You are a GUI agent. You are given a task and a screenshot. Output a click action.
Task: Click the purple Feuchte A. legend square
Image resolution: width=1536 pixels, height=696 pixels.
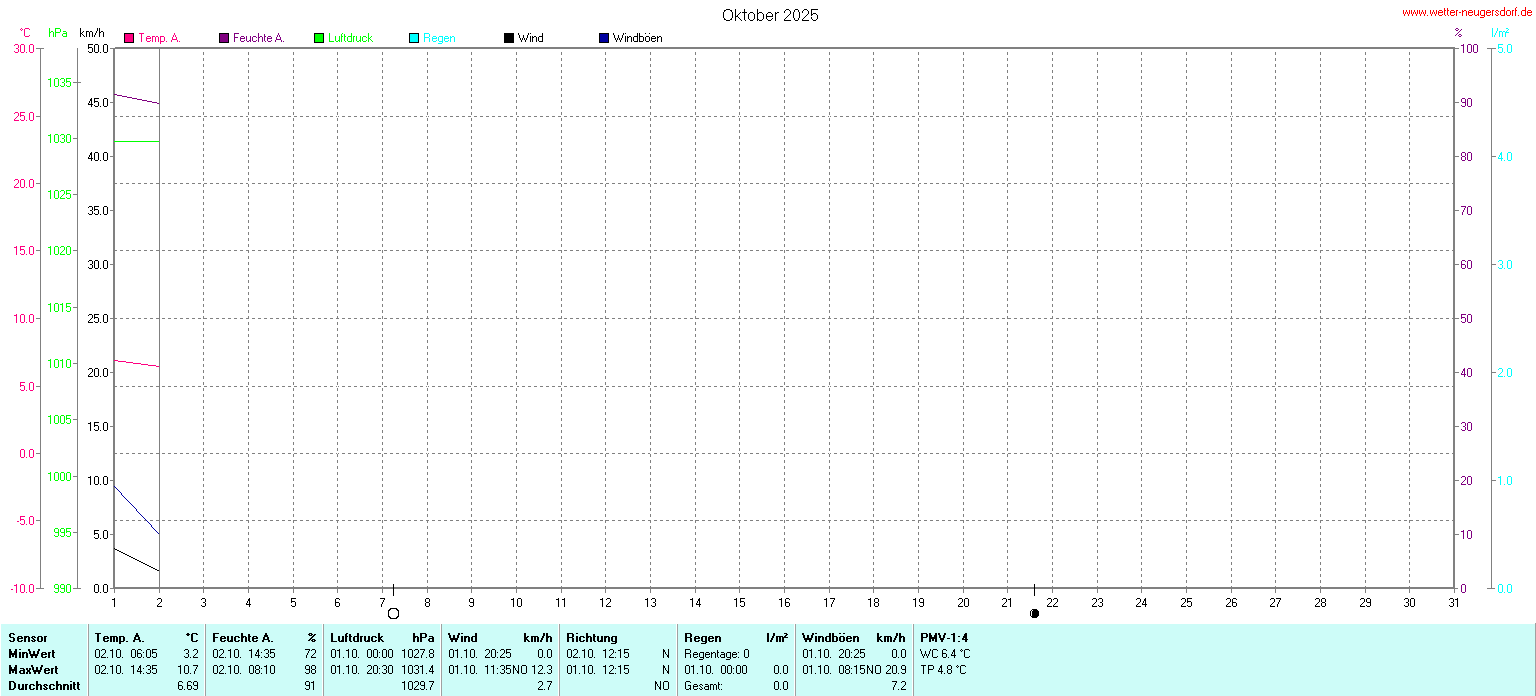224,38
